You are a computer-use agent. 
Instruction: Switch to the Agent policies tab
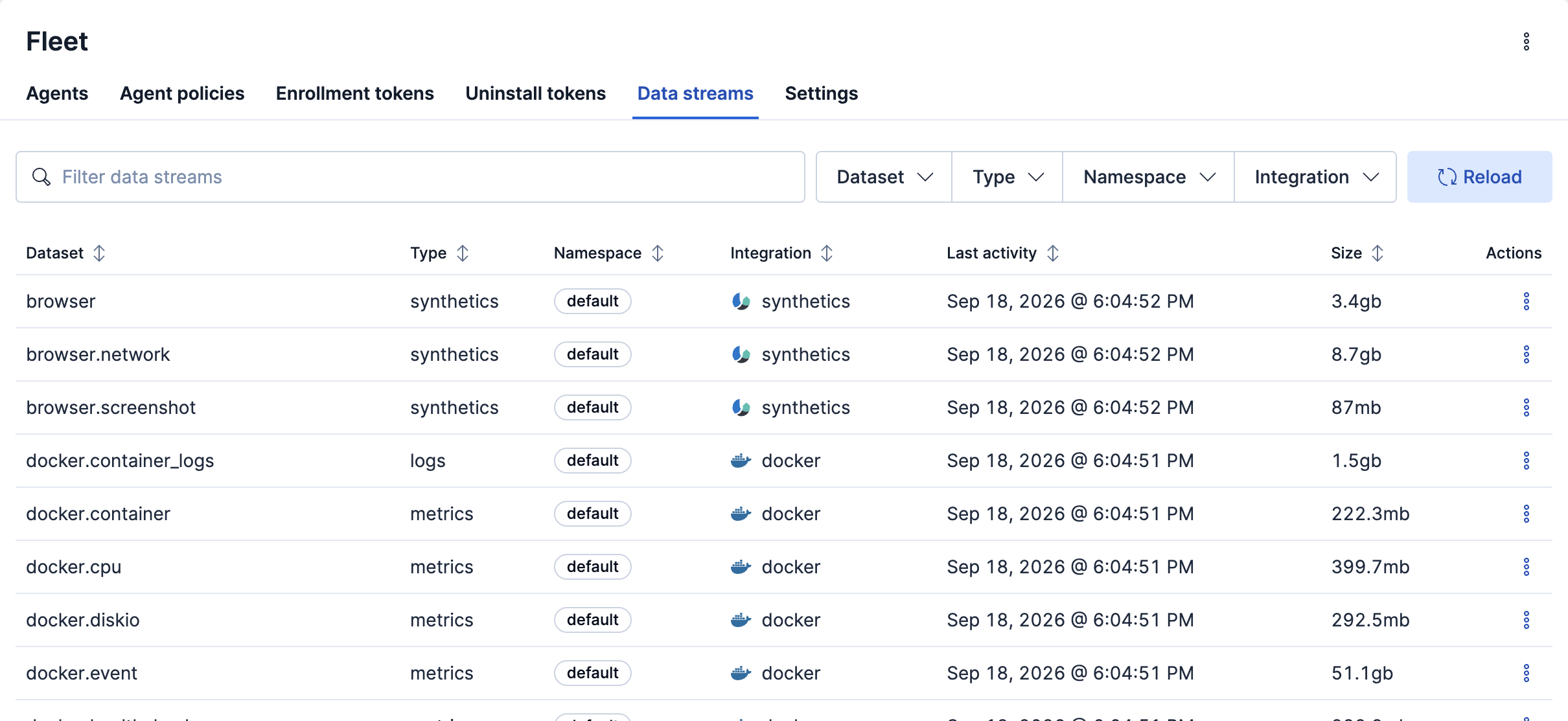tap(182, 93)
